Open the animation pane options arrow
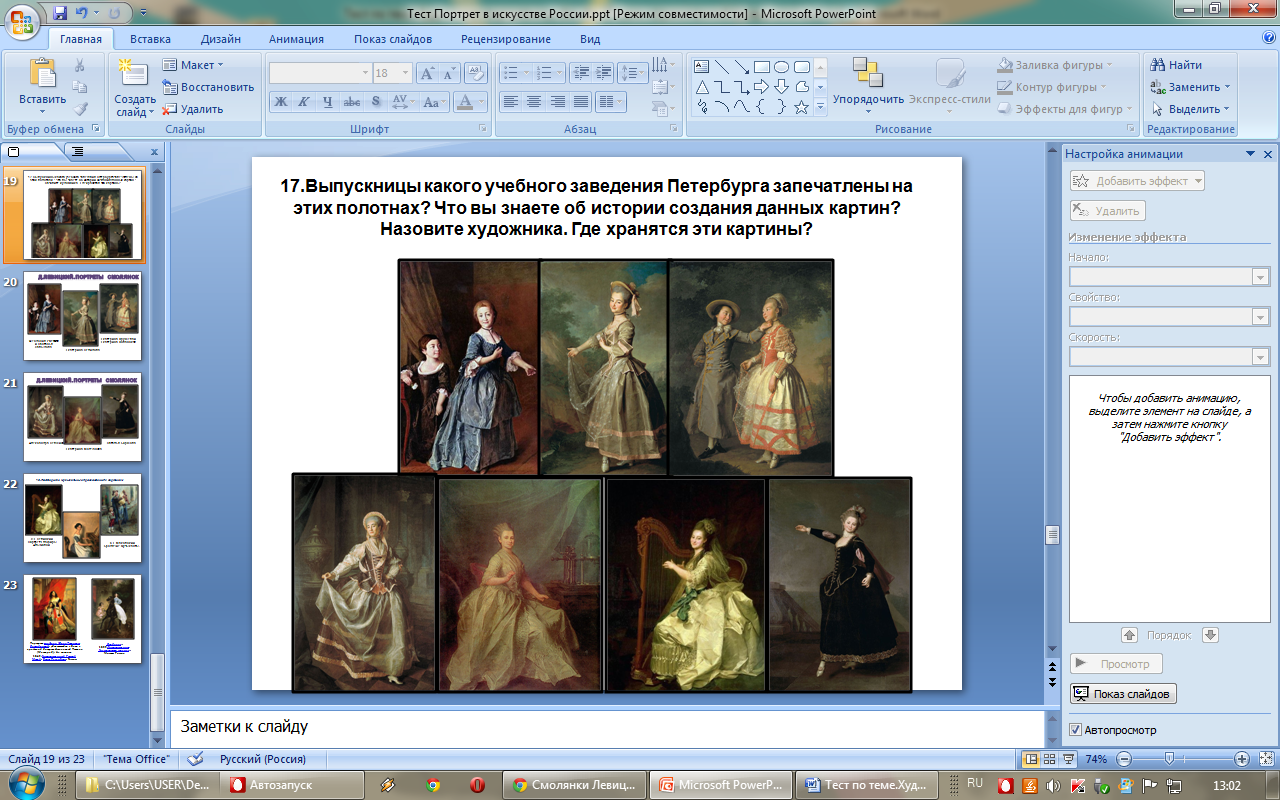 coord(1250,154)
